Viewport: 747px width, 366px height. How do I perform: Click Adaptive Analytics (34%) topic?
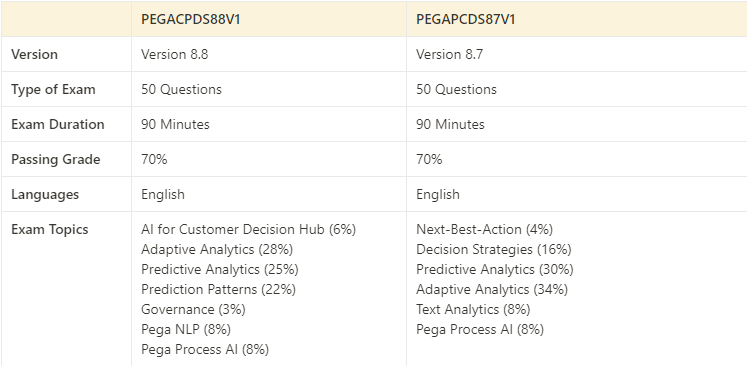tap(492, 289)
